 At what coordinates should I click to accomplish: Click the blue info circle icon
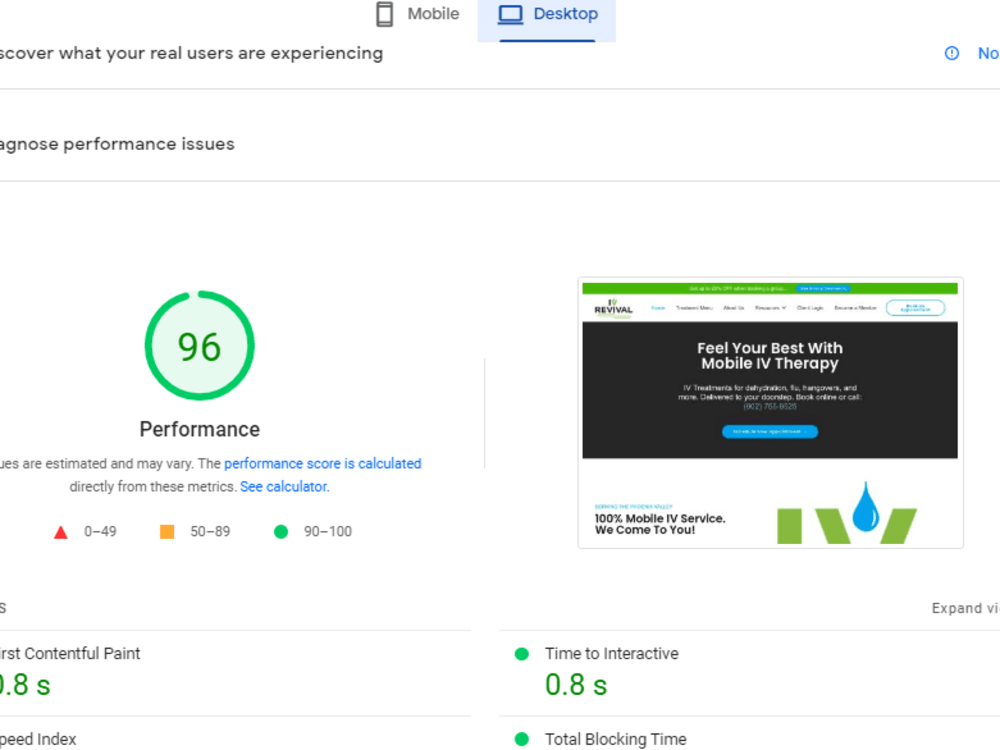pos(952,54)
